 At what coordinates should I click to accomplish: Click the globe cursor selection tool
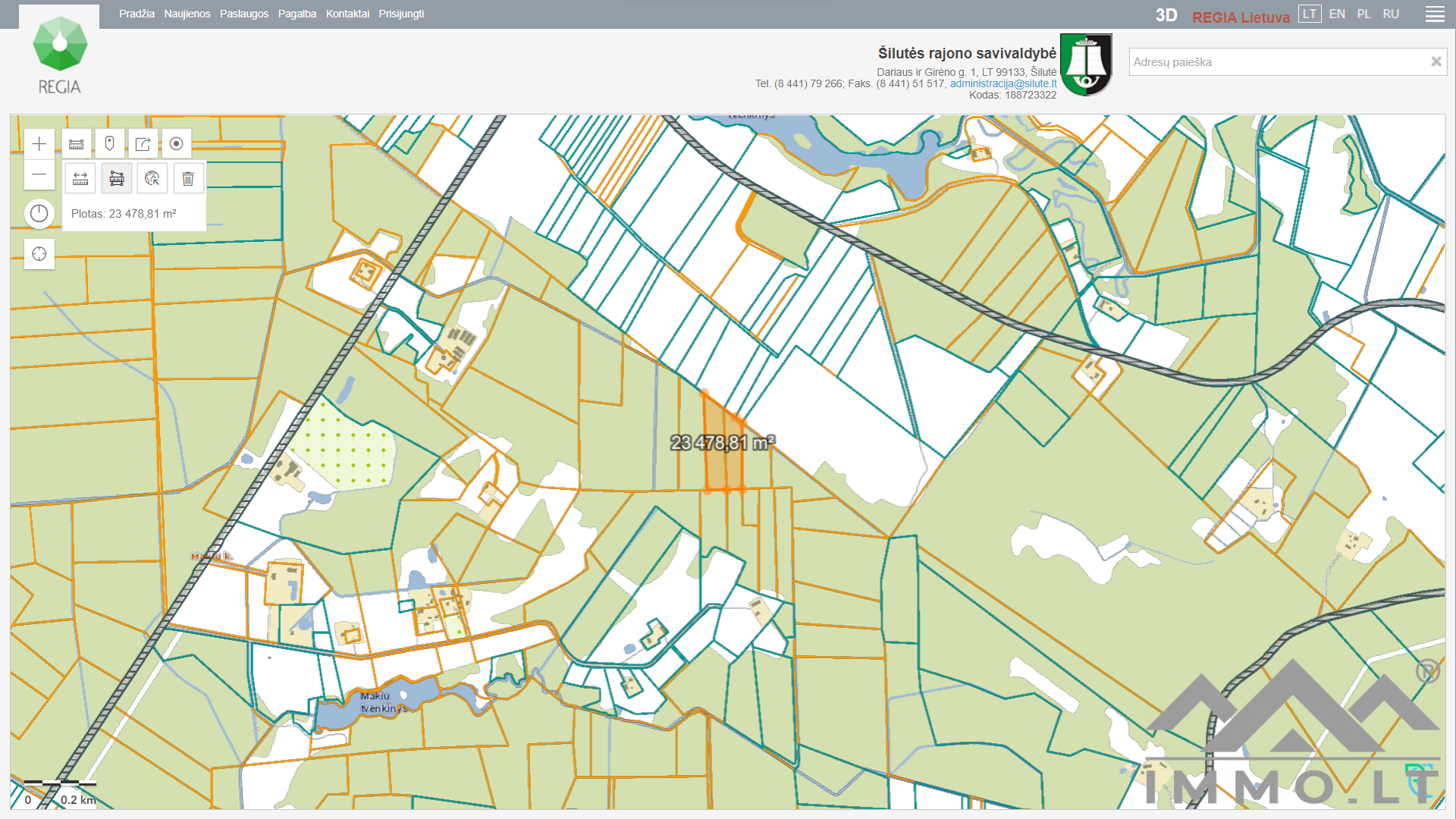click(x=152, y=179)
